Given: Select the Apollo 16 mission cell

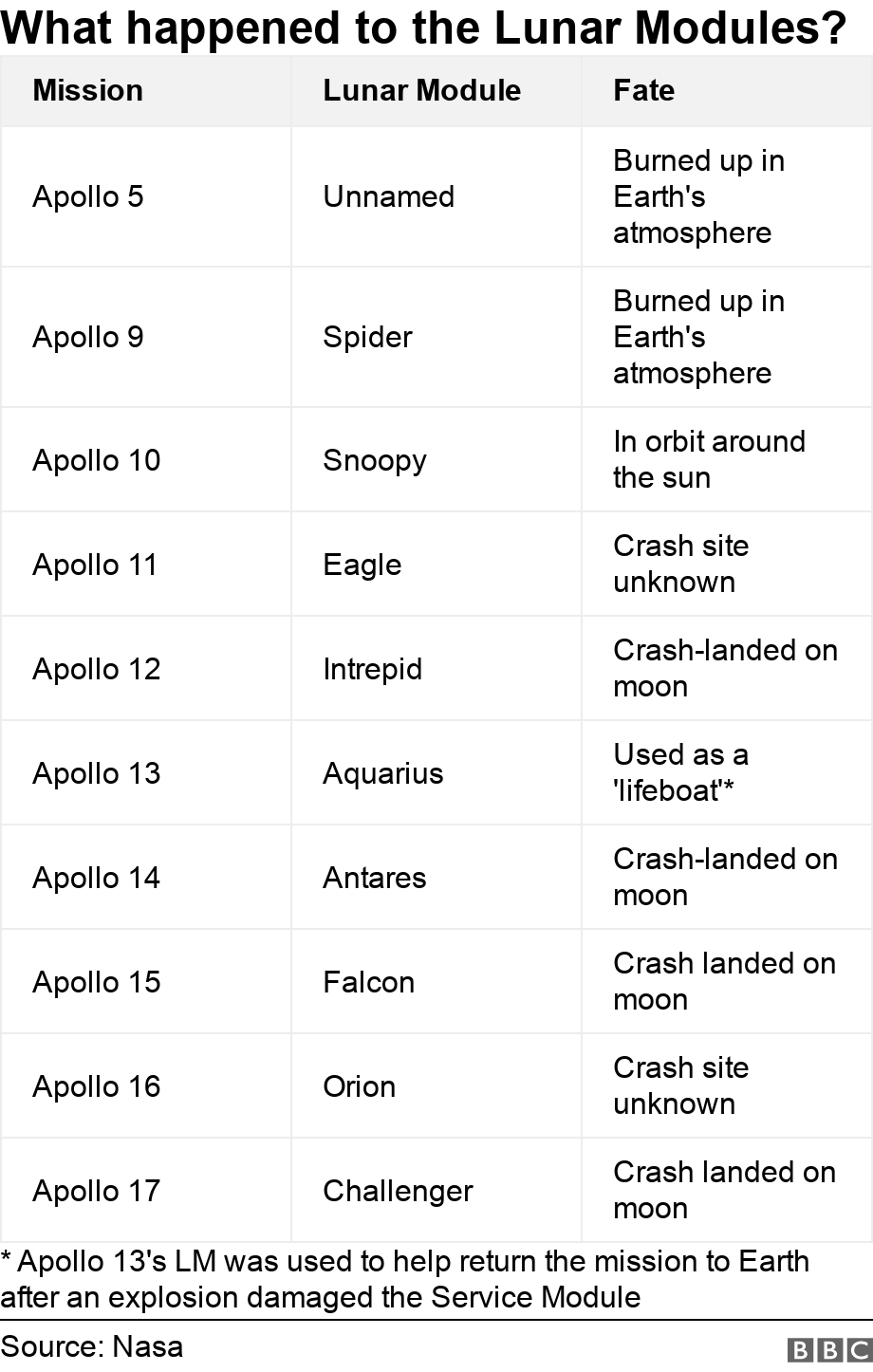Looking at the screenshot, I should 97,1086.
